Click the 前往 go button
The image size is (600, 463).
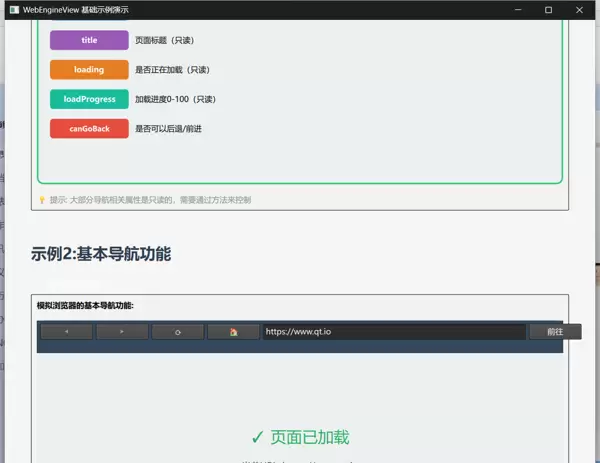click(555, 332)
